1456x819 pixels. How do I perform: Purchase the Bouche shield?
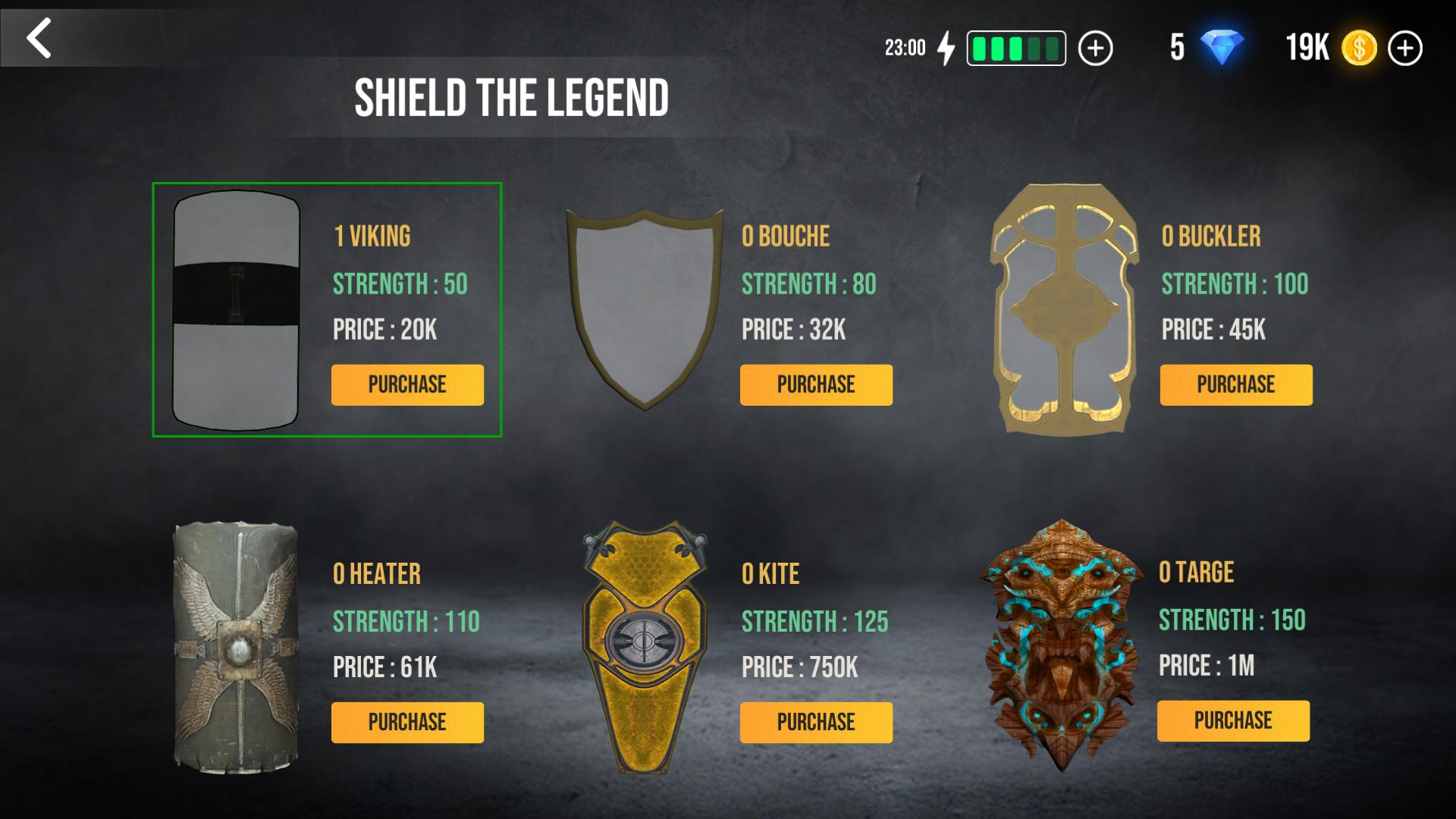coord(816,384)
